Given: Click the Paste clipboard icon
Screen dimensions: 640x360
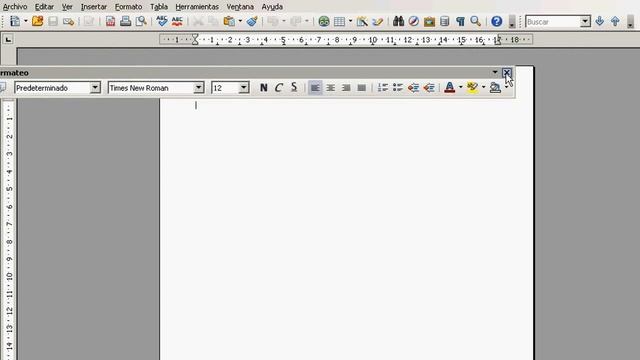Looking at the screenshot, I should [x=229, y=21].
